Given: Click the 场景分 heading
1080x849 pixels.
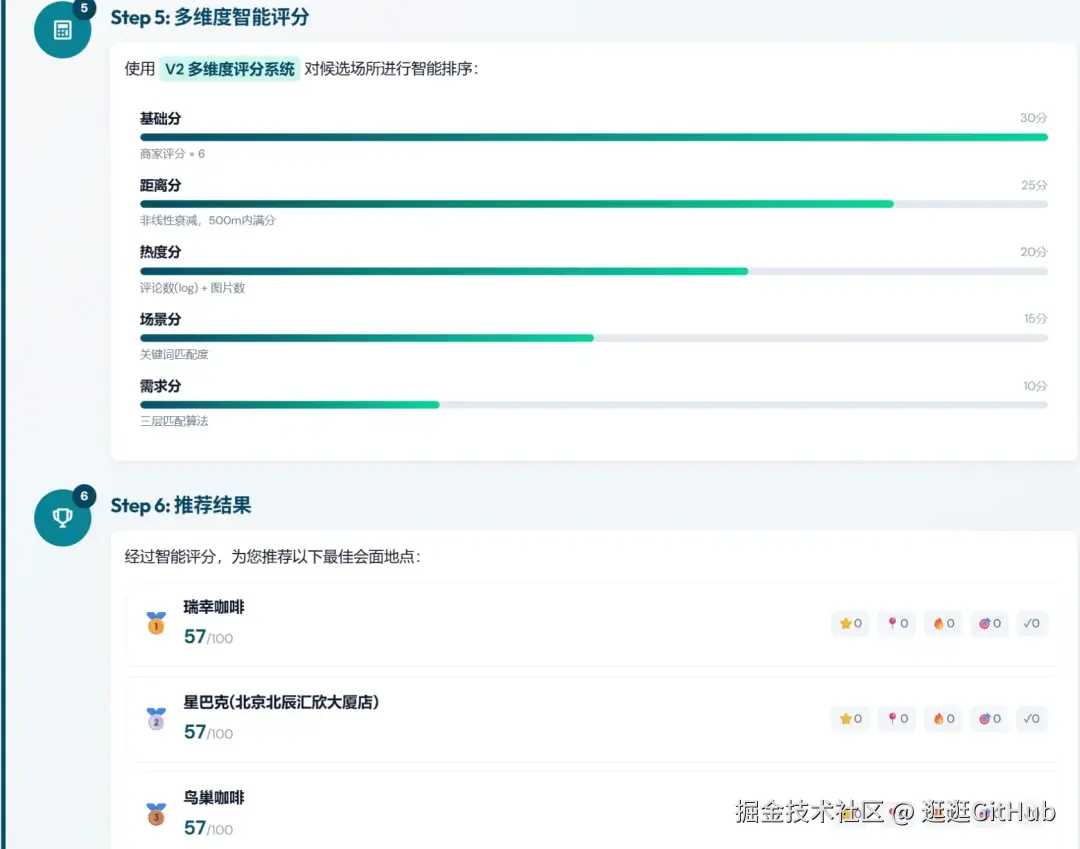Looking at the screenshot, I should [x=159, y=319].
